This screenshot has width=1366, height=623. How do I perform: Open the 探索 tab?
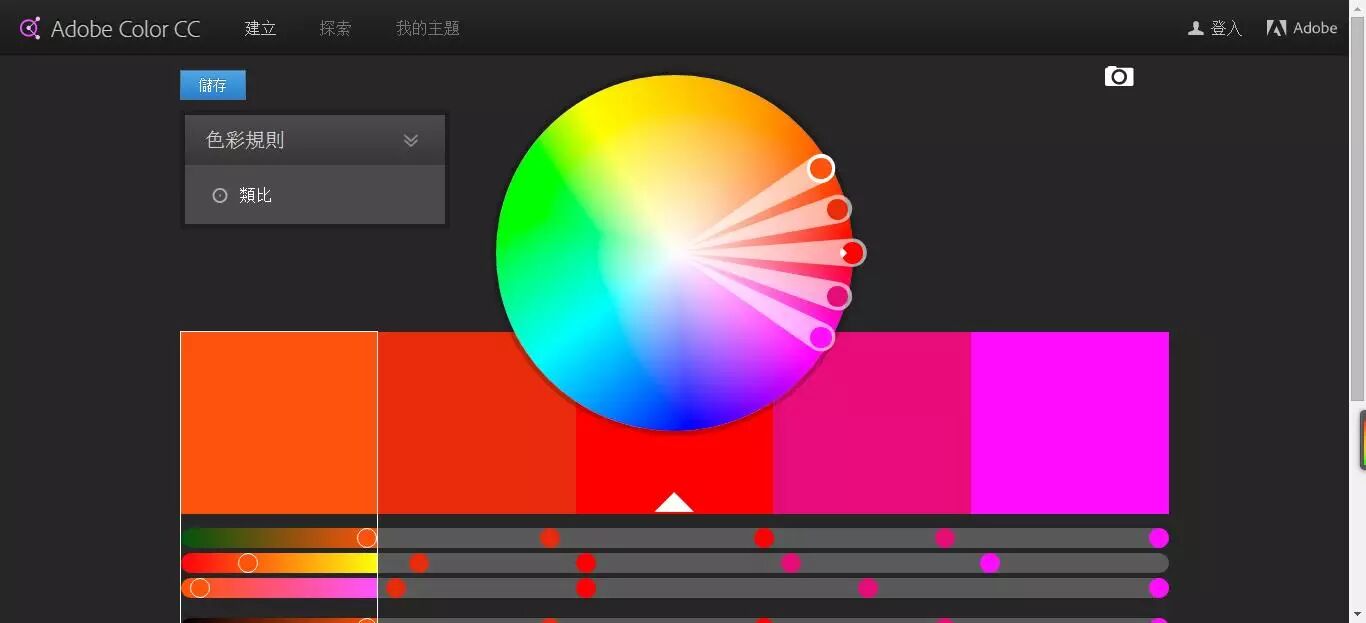tap(335, 28)
